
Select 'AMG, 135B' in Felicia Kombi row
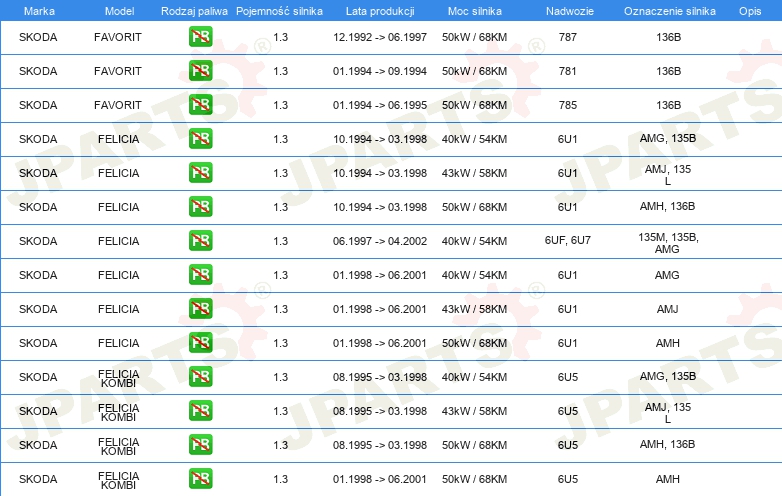tap(668, 376)
